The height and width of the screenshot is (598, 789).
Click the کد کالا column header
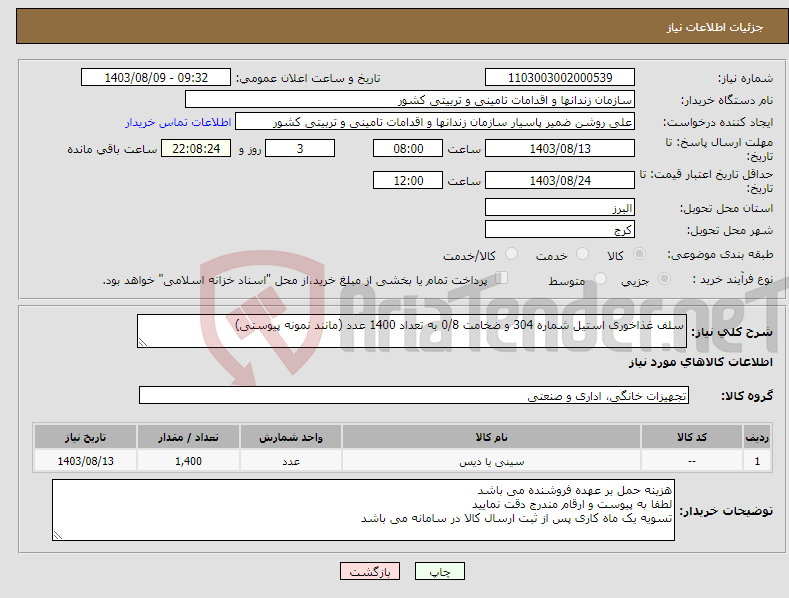pyautogui.click(x=692, y=437)
